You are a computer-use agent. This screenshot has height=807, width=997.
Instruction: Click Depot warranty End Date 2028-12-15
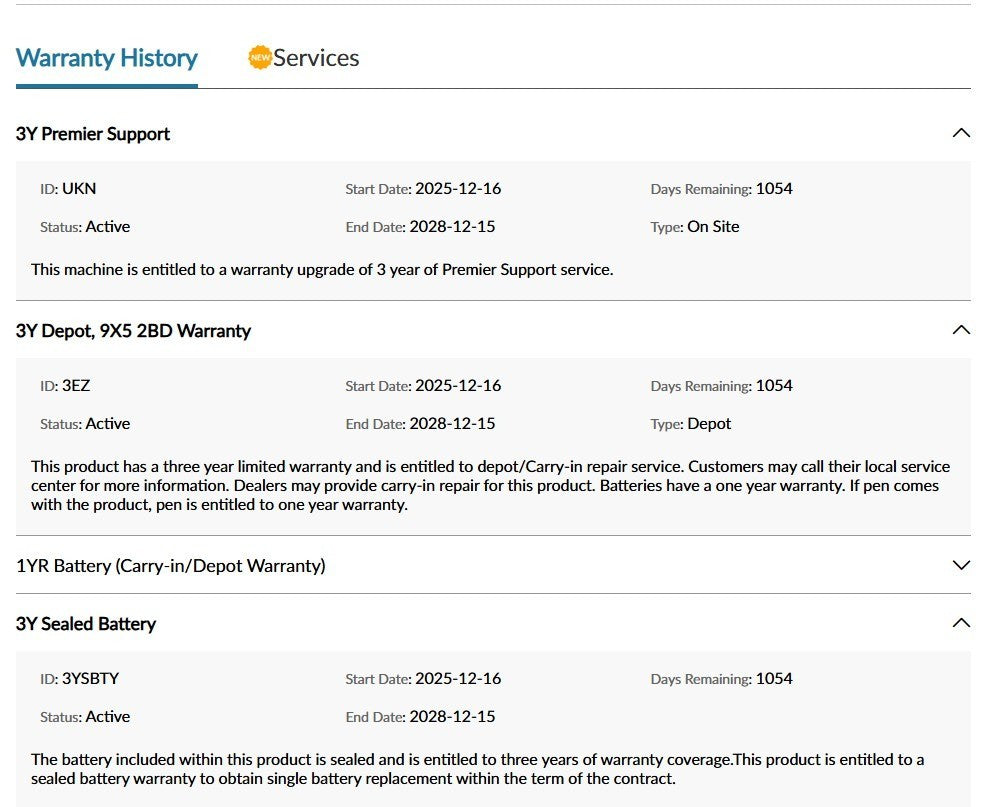pyautogui.click(x=452, y=424)
